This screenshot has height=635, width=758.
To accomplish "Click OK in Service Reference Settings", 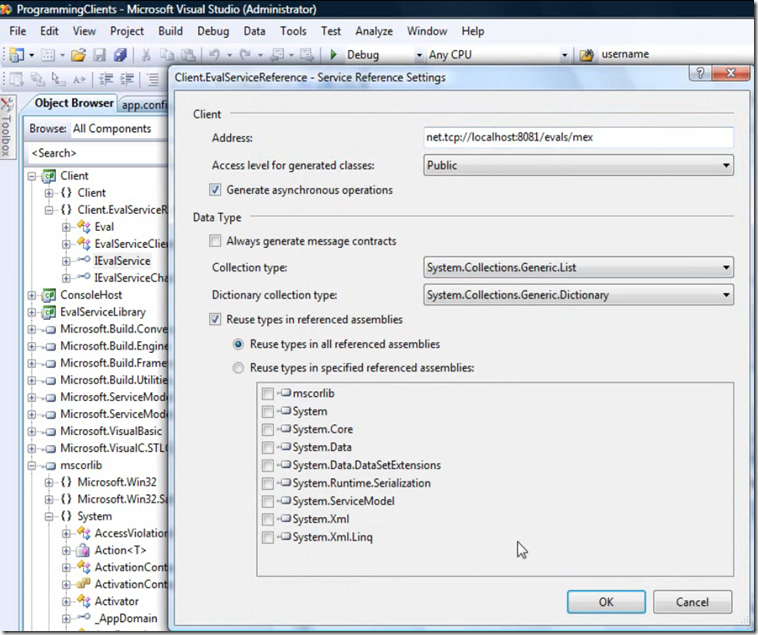I will 606,602.
